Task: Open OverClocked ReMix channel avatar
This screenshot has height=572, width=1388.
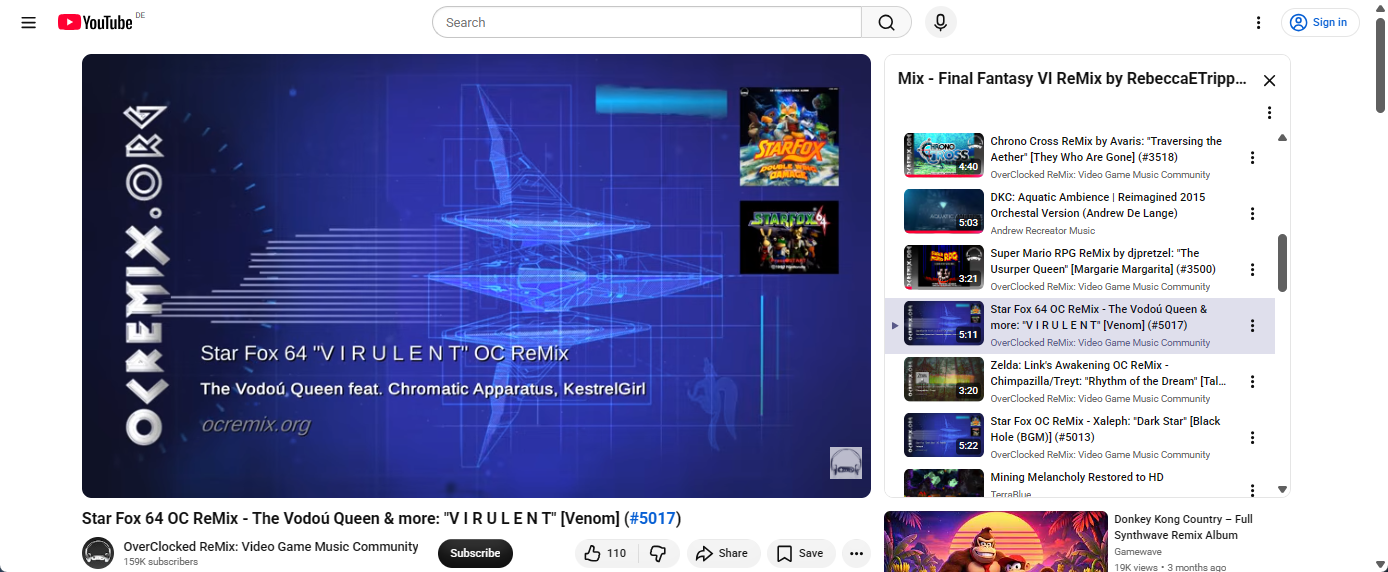Action: [98, 553]
